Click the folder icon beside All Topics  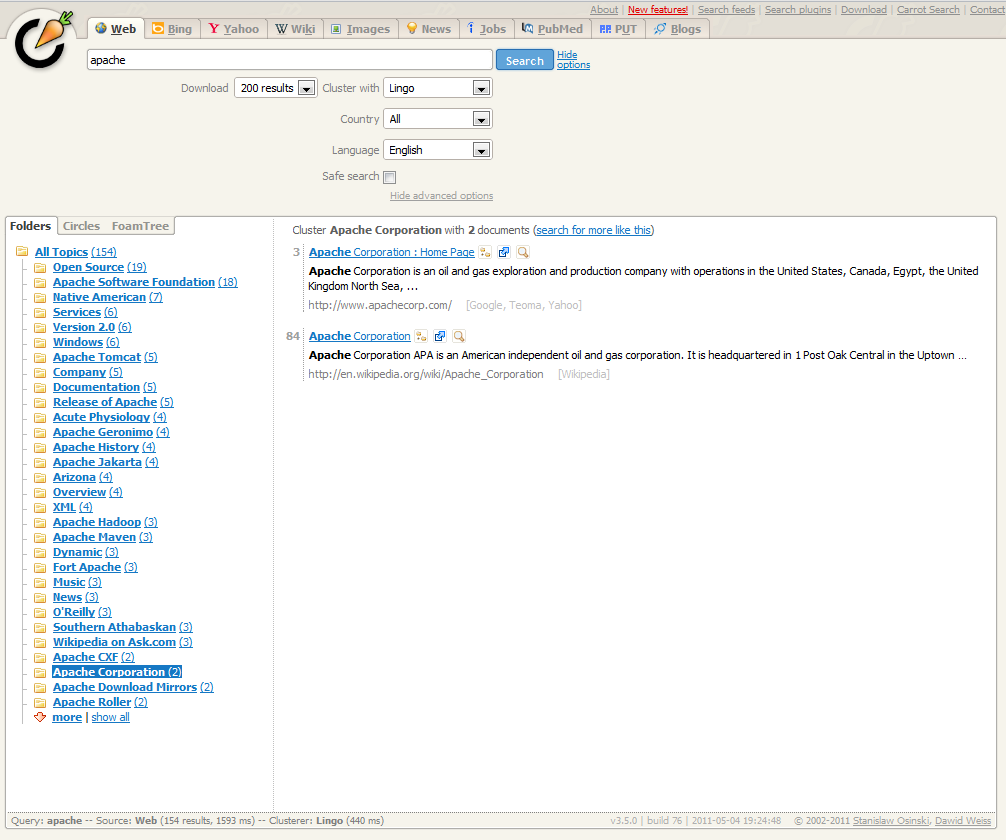(x=24, y=252)
